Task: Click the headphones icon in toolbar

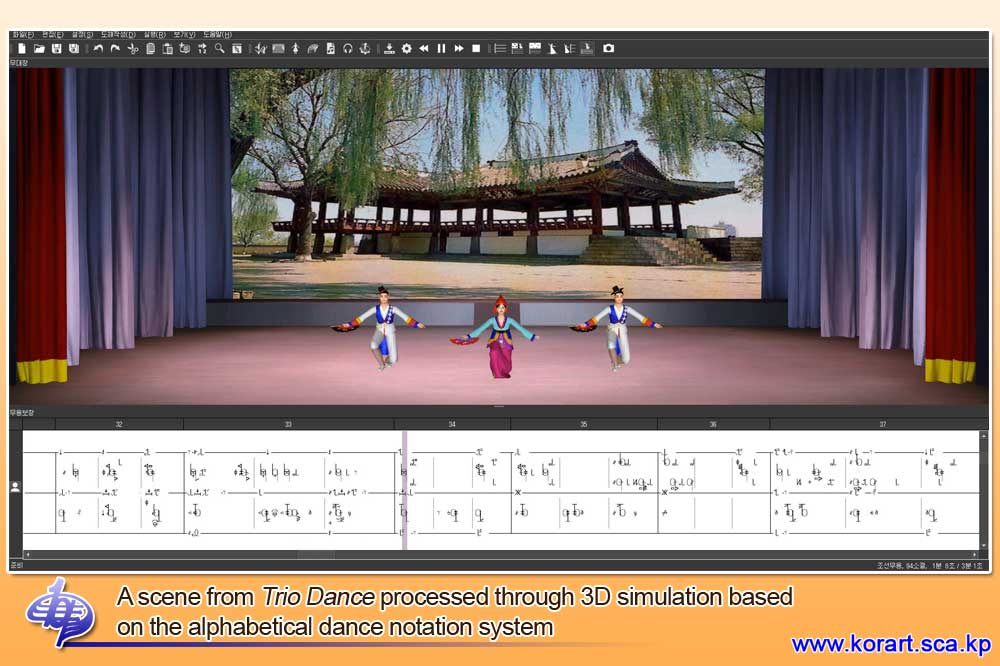Action: (348, 48)
